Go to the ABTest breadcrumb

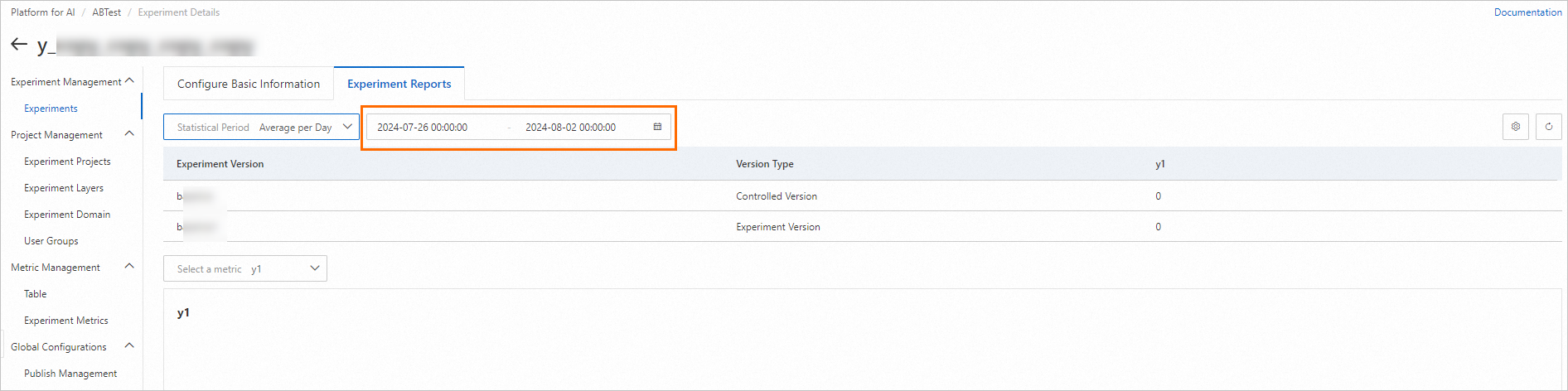[x=106, y=12]
